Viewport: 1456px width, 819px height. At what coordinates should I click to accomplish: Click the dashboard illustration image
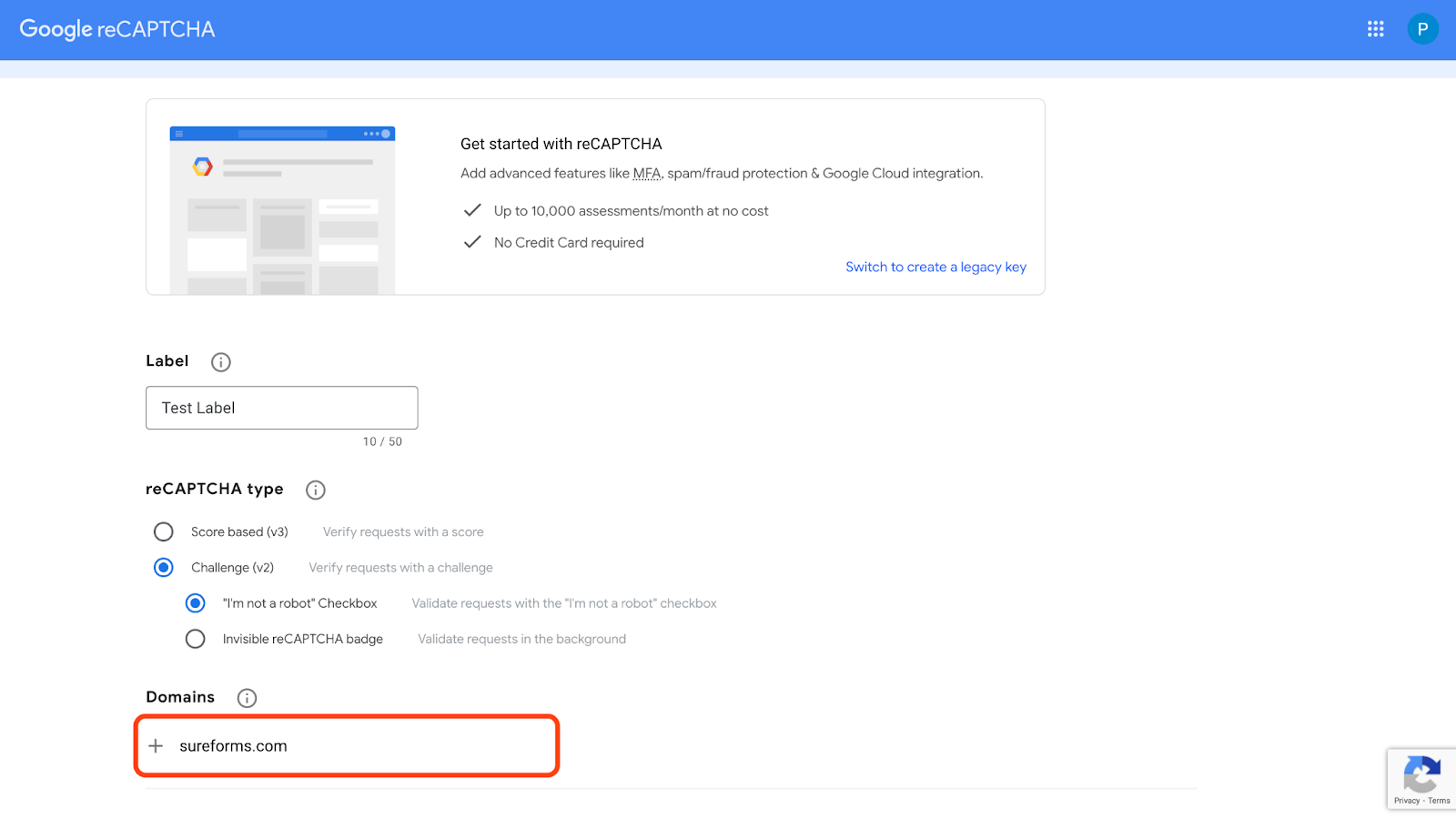(x=281, y=209)
